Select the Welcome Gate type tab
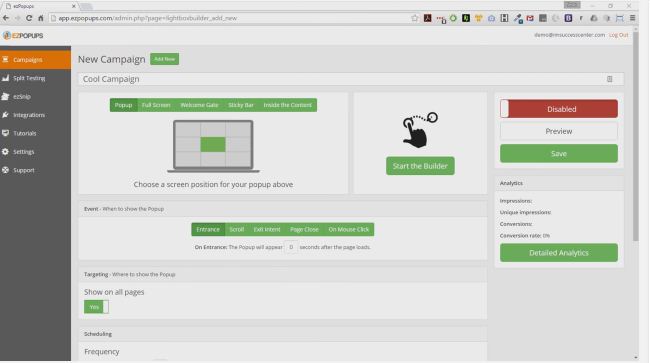 [x=199, y=105]
